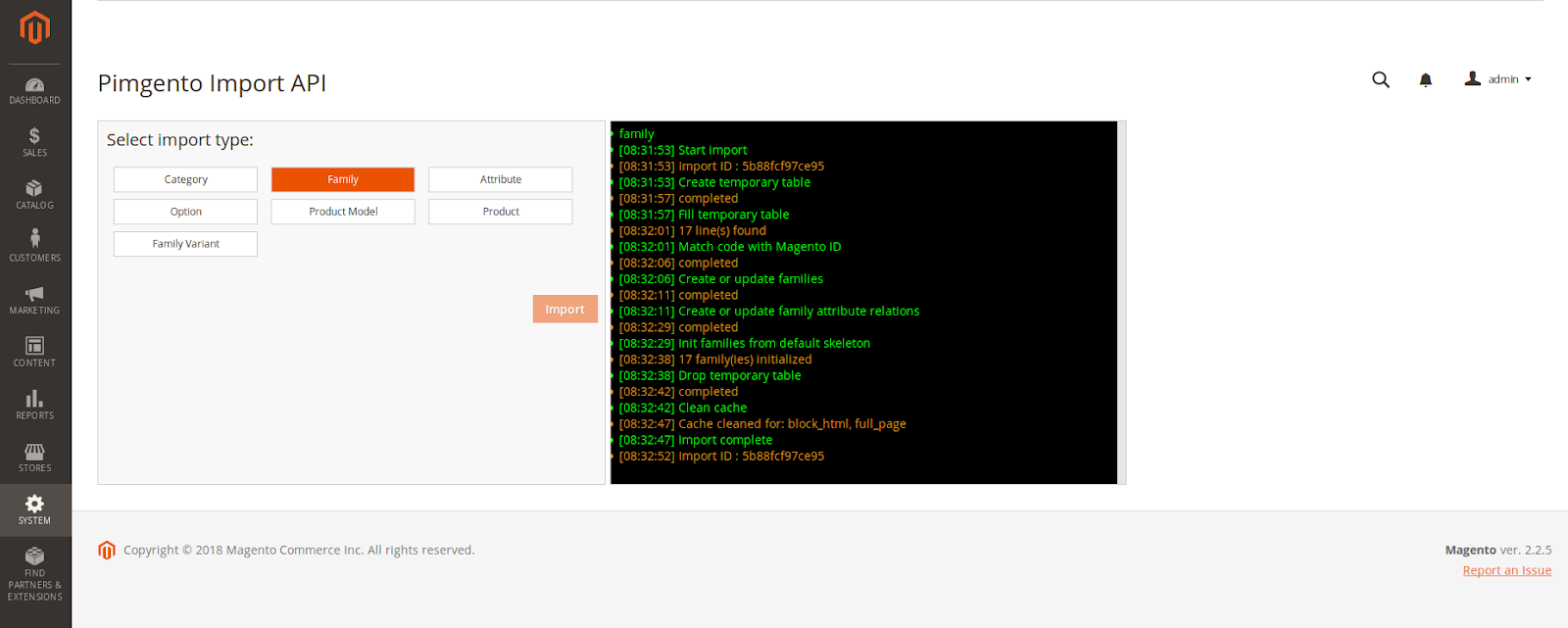Click the 'Create or update families' log line
1568x628 pixels.
pos(721,279)
